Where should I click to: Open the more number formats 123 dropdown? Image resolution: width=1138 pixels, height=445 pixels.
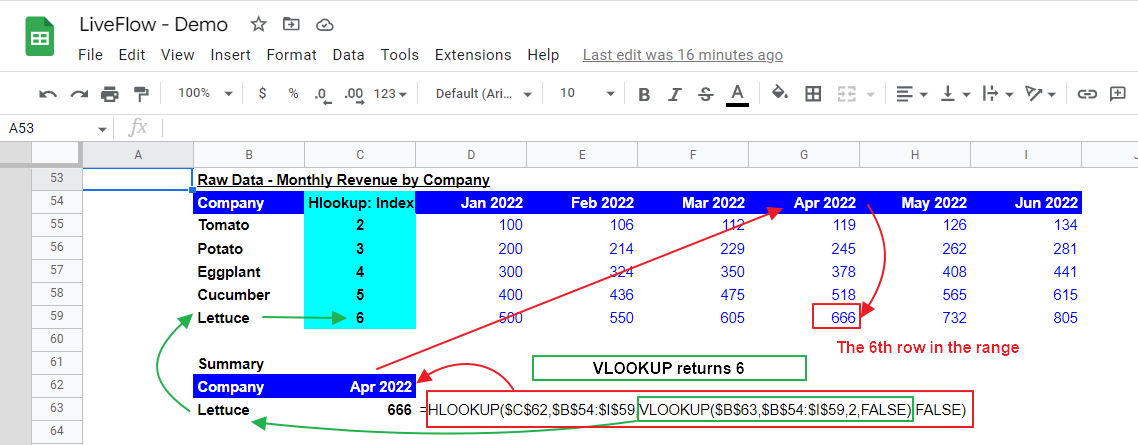tap(390, 94)
